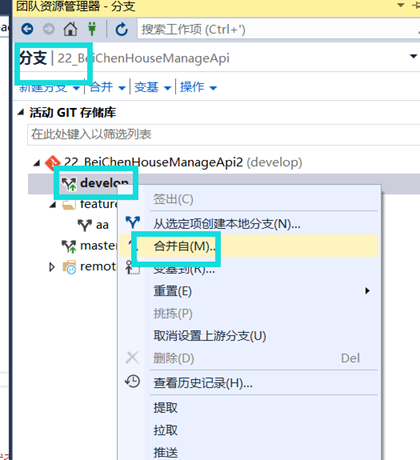Image resolution: width=420 pixels, height=460 pixels.
Task: Choose 合并自(M)... in the context menu
Action: coord(249,246)
